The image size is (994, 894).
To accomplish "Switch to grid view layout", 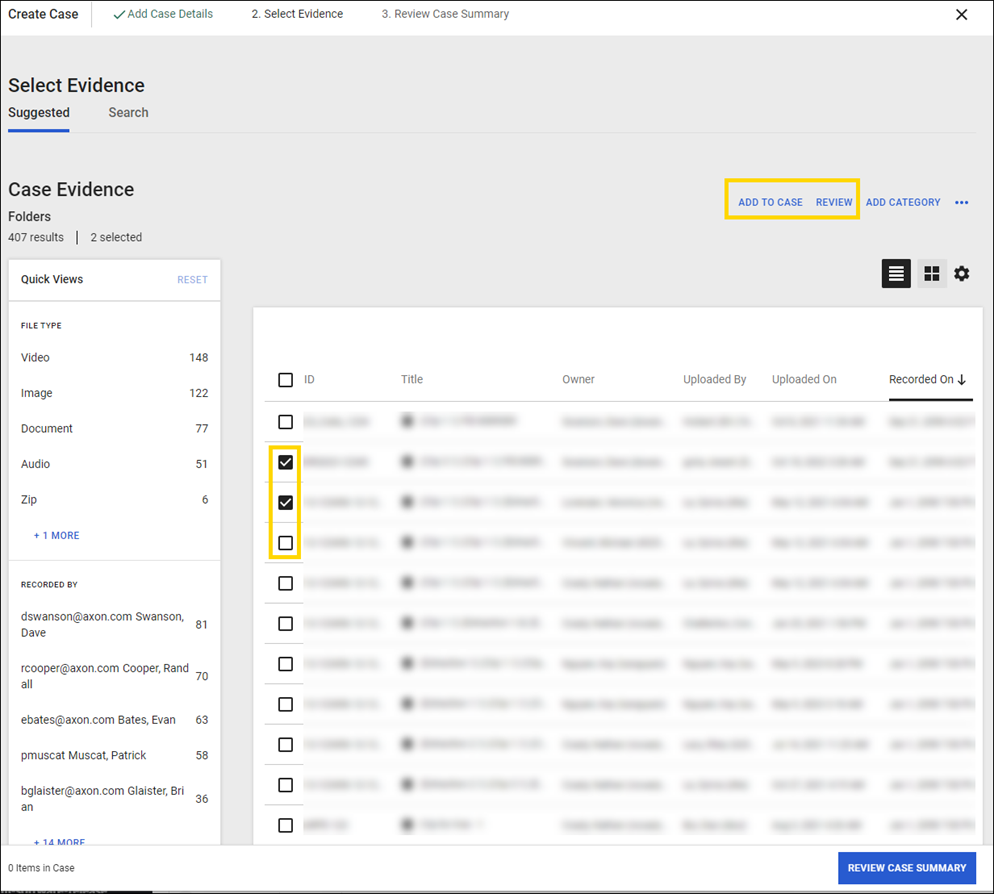I will (x=932, y=273).
